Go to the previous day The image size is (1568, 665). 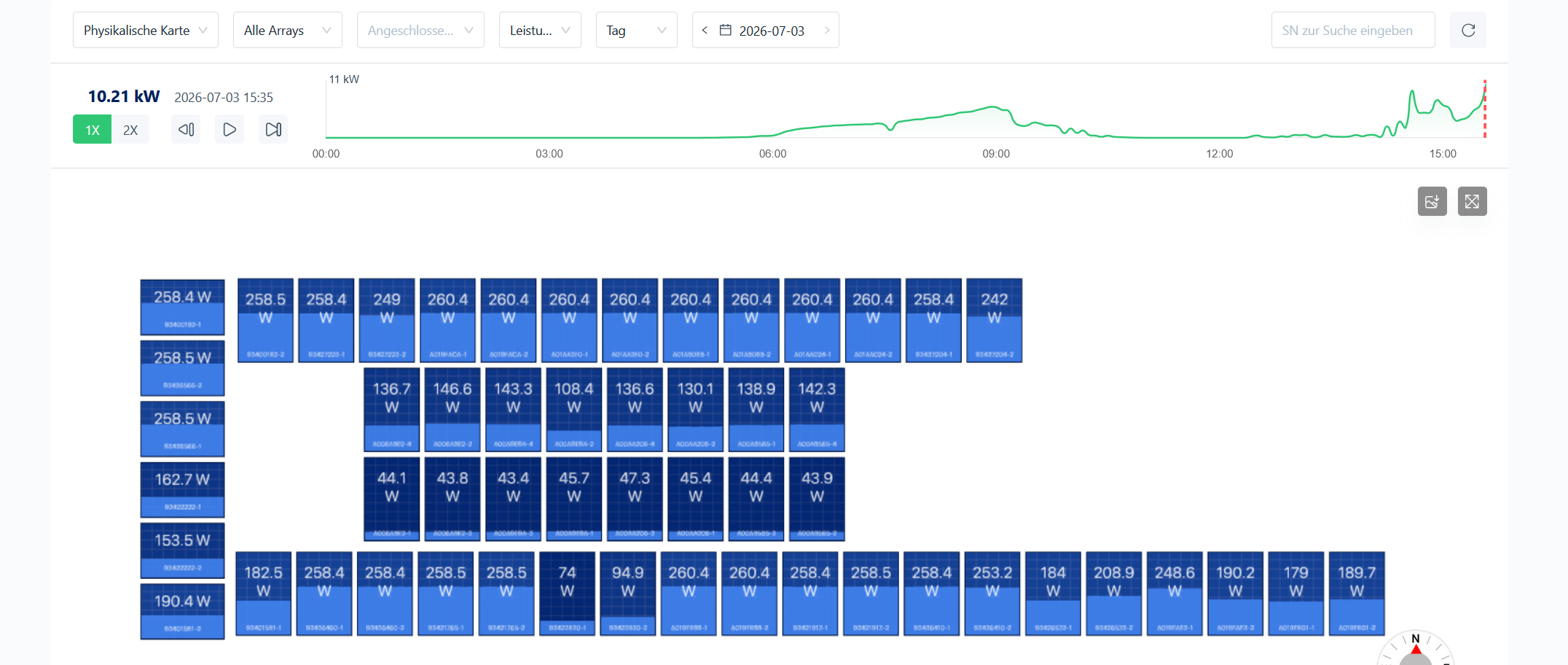click(705, 30)
